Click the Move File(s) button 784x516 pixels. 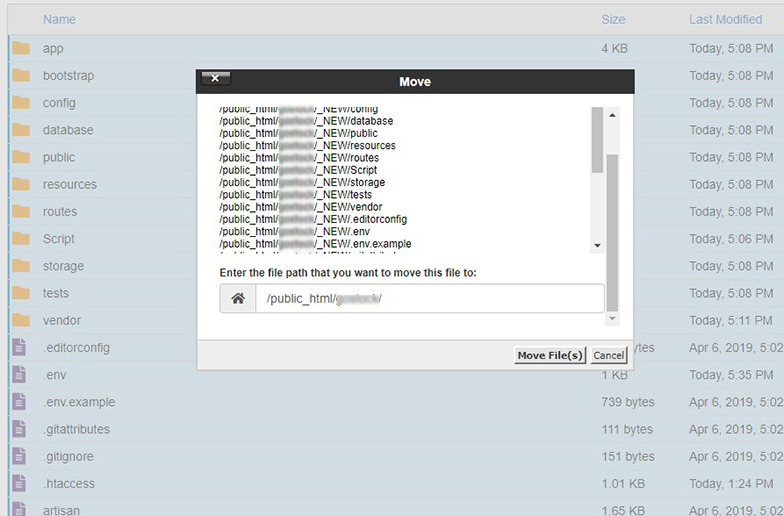click(549, 355)
